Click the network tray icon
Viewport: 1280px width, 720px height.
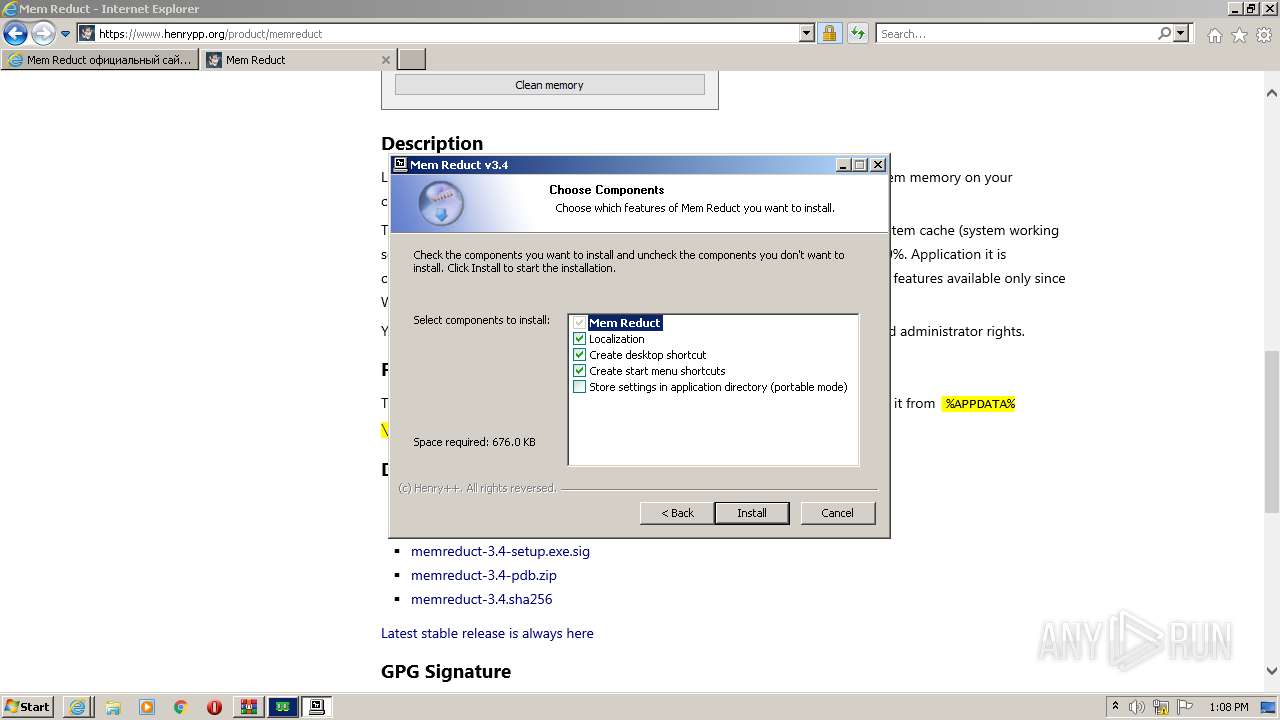[1160, 707]
